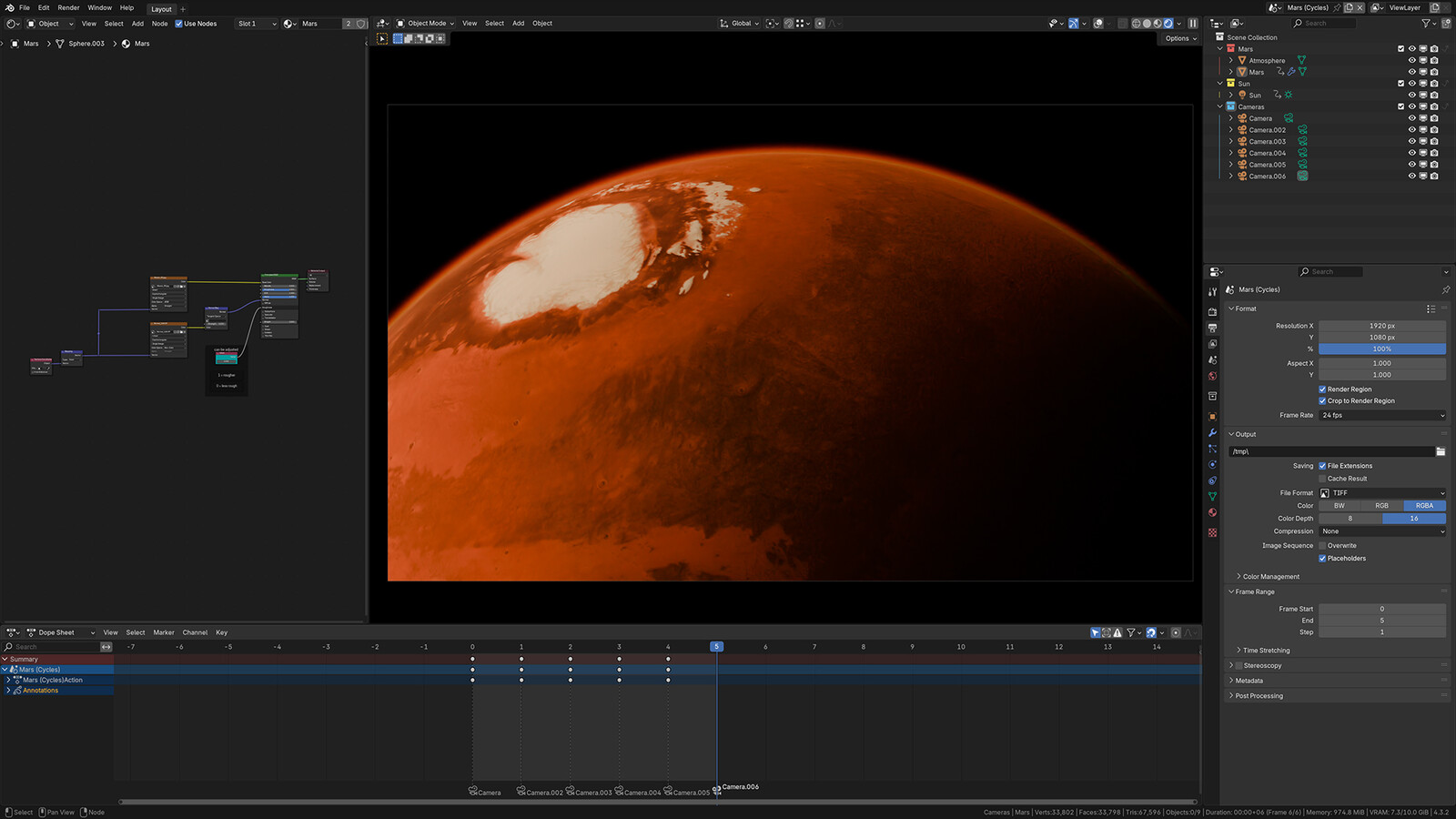Toggle File Extensions checkbox
1456x819 pixels.
1322,466
